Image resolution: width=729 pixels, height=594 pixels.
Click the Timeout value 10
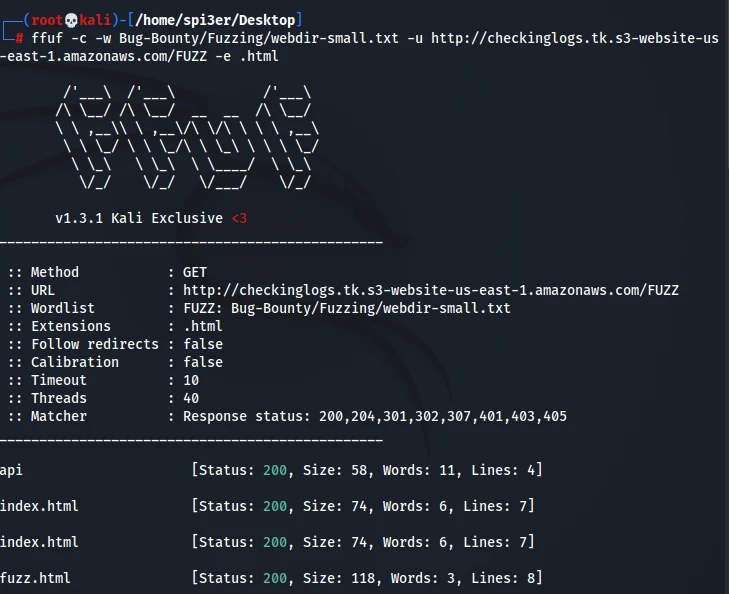pyautogui.click(x=191, y=380)
